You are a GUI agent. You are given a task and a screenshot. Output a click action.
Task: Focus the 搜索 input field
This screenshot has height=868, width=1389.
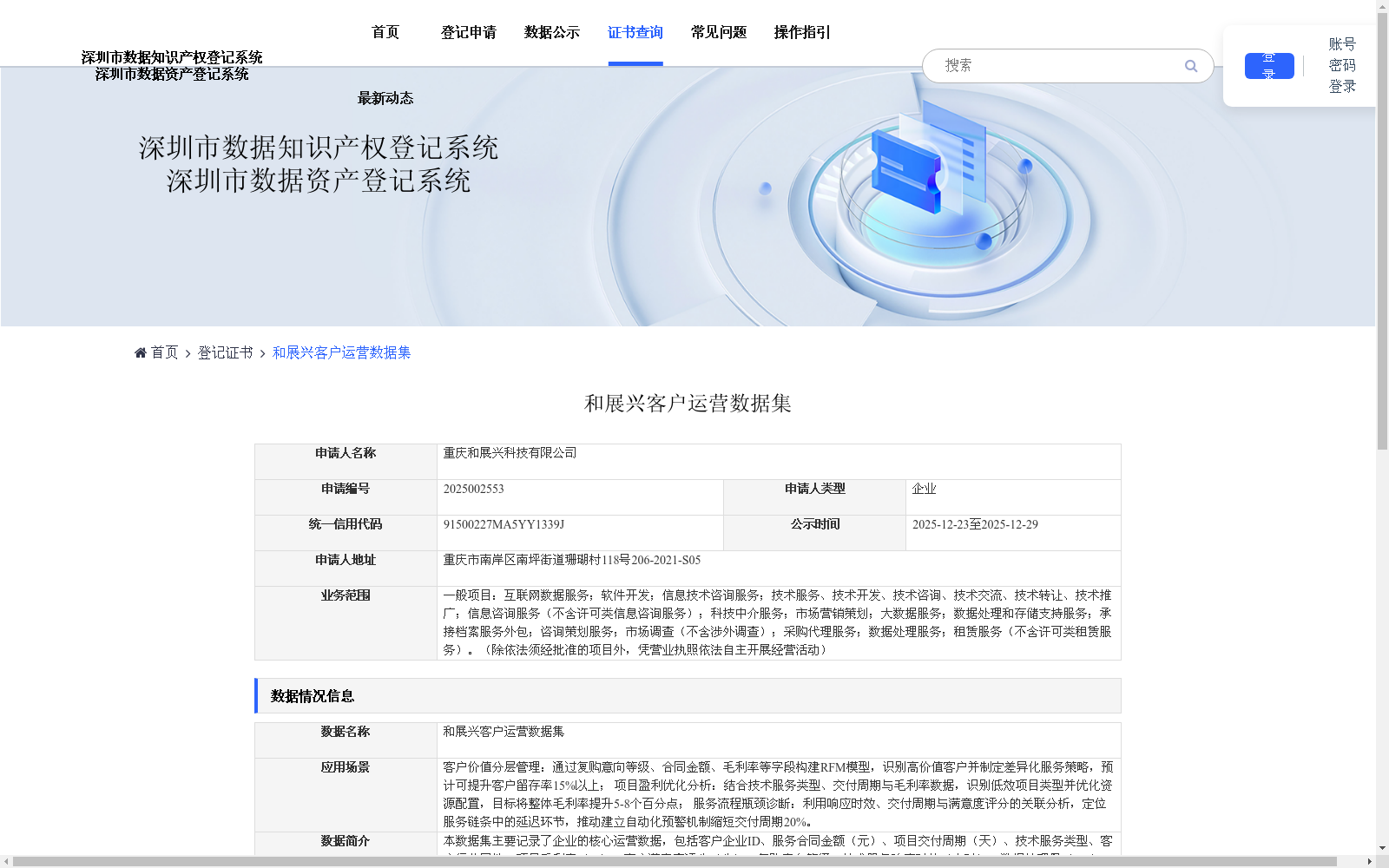pos(1059,66)
